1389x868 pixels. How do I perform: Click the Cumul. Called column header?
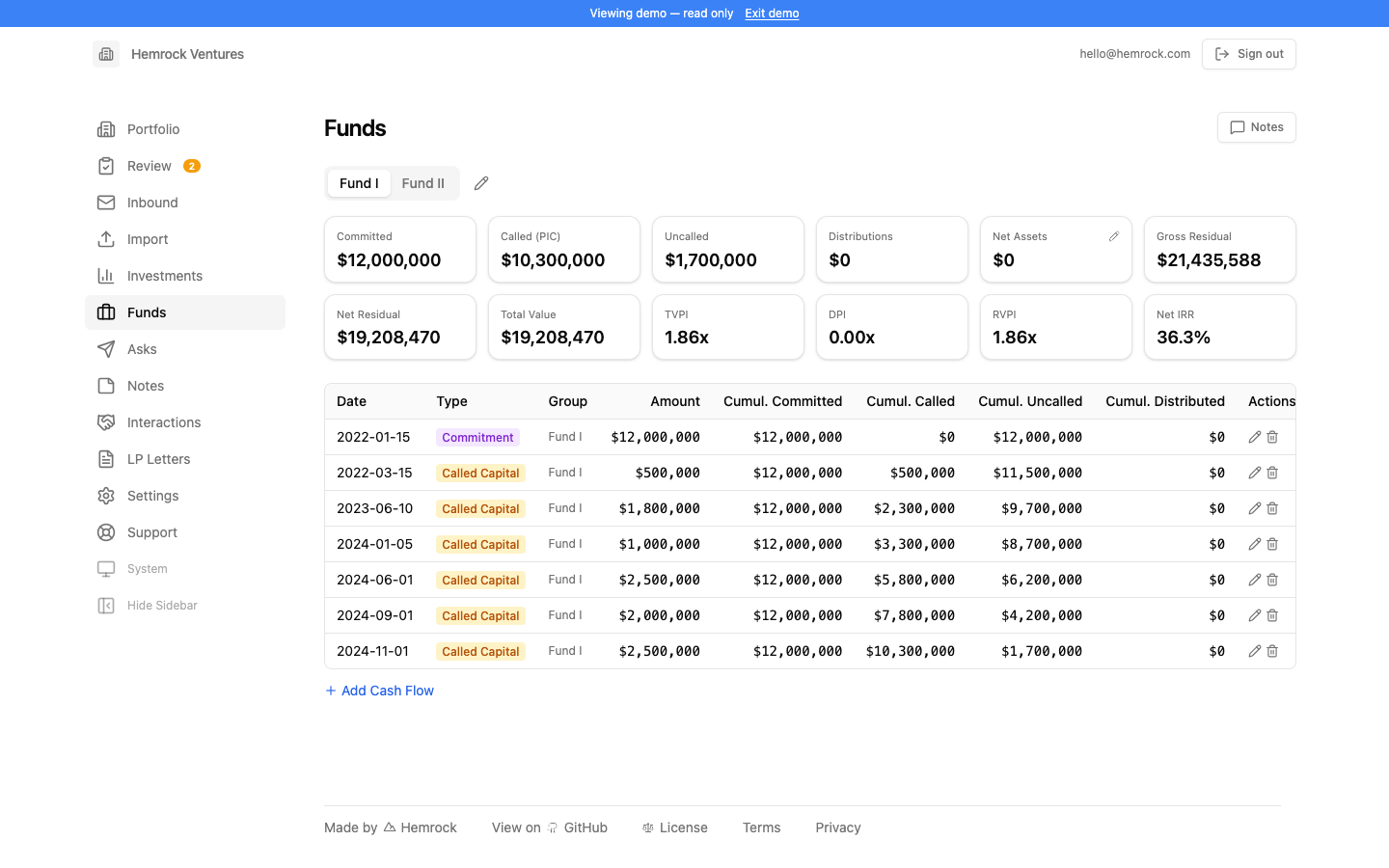(x=911, y=401)
